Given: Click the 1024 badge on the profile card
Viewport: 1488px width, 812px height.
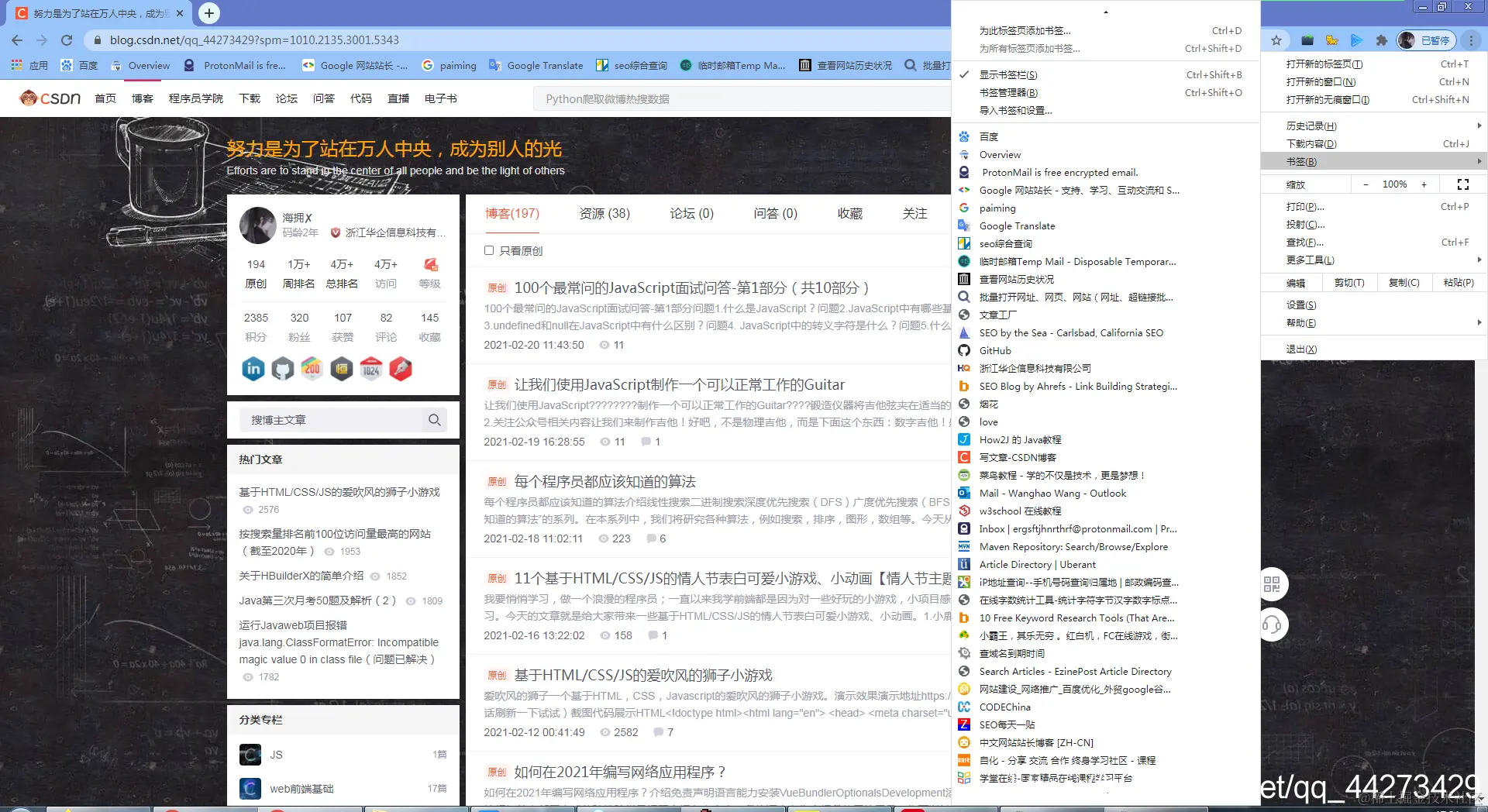Looking at the screenshot, I should (371, 369).
